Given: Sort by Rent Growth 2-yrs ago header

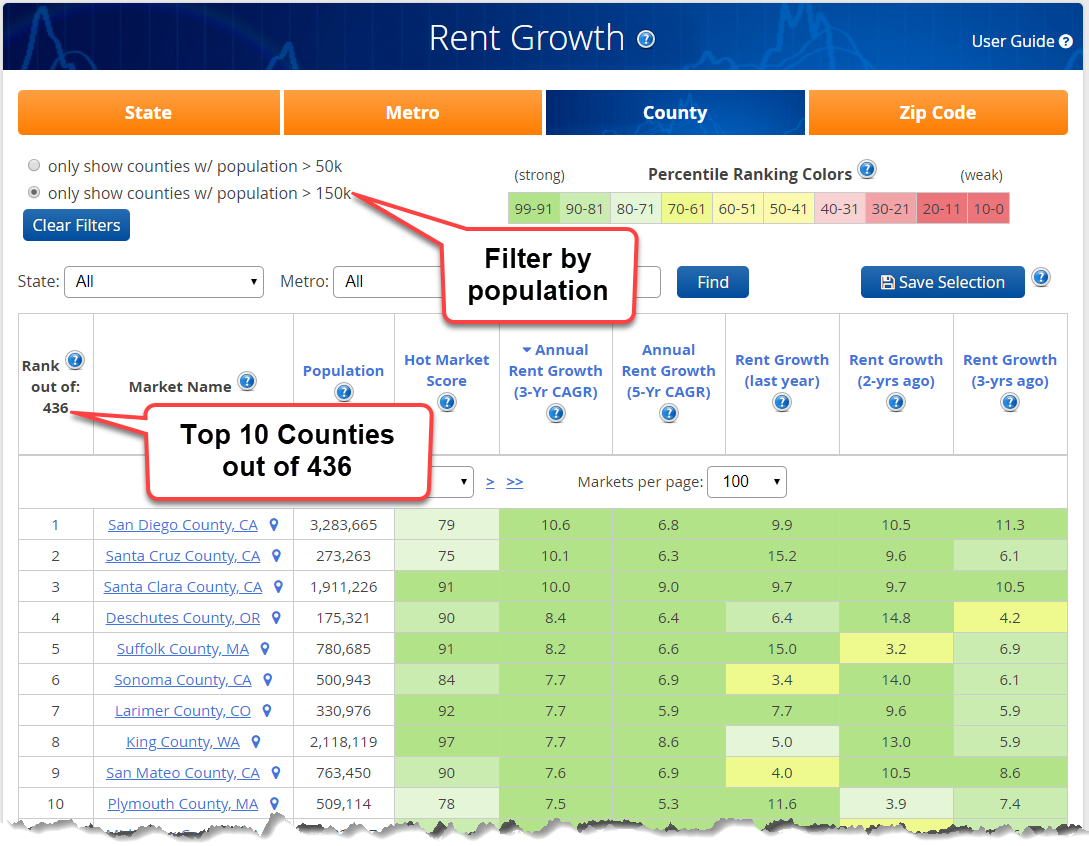Looking at the screenshot, I should [x=896, y=370].
